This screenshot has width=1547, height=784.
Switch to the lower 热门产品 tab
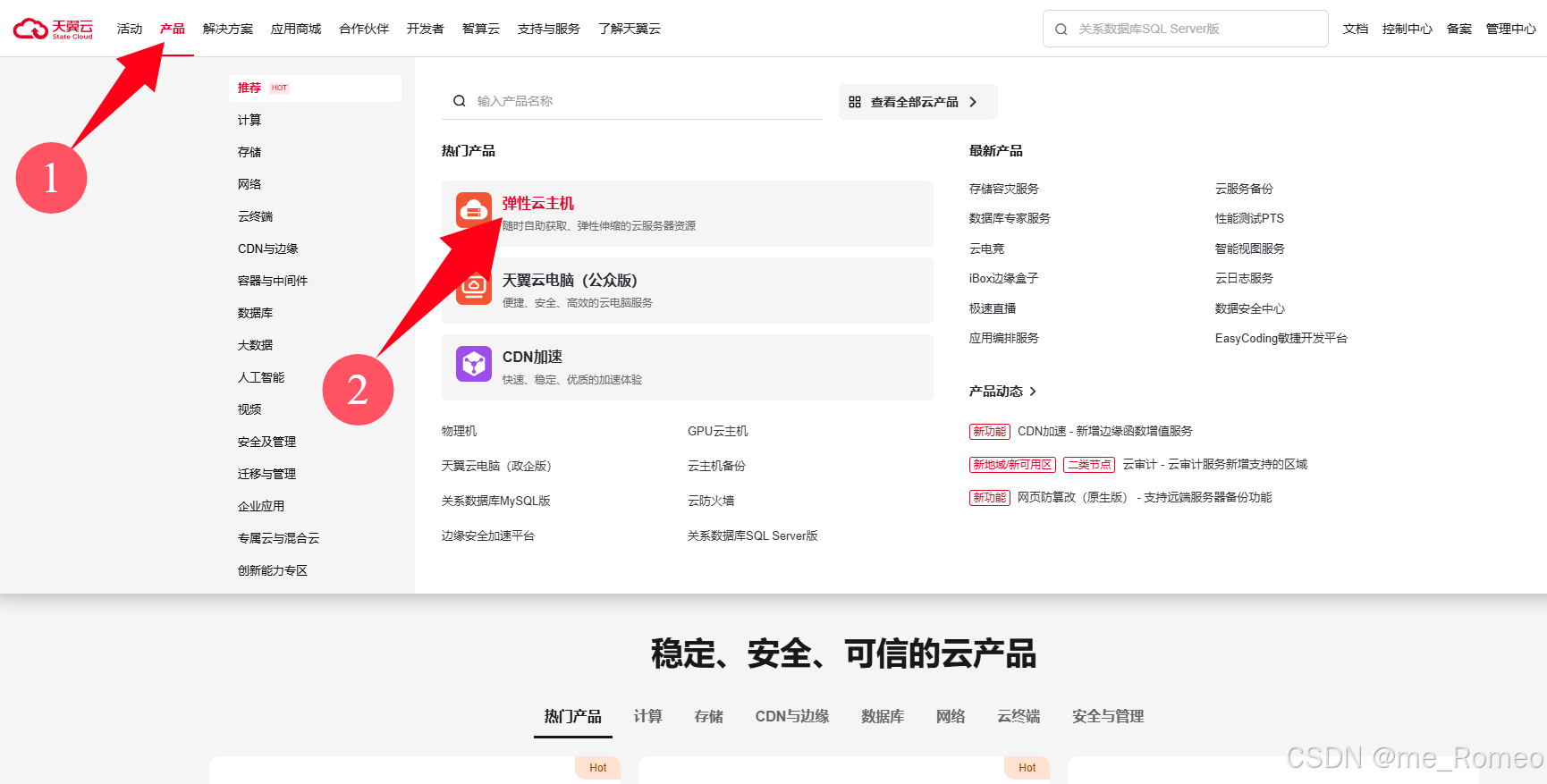[573, 716]
